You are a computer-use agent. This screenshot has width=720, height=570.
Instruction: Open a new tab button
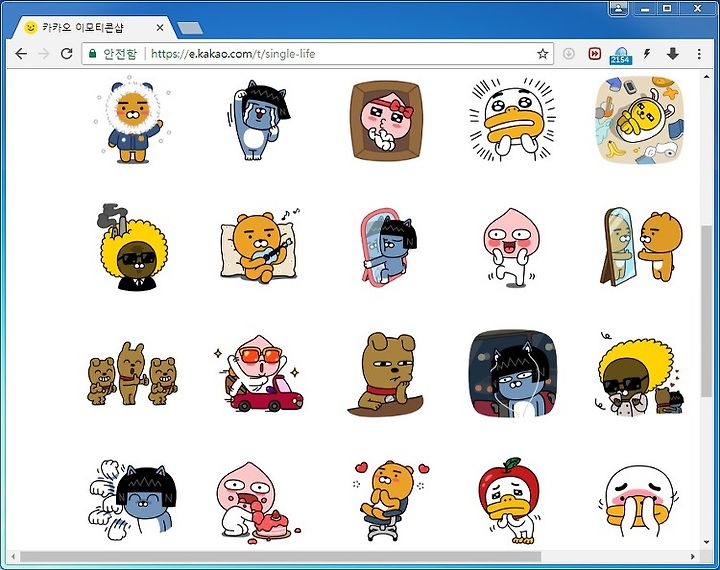coord(190,28)
